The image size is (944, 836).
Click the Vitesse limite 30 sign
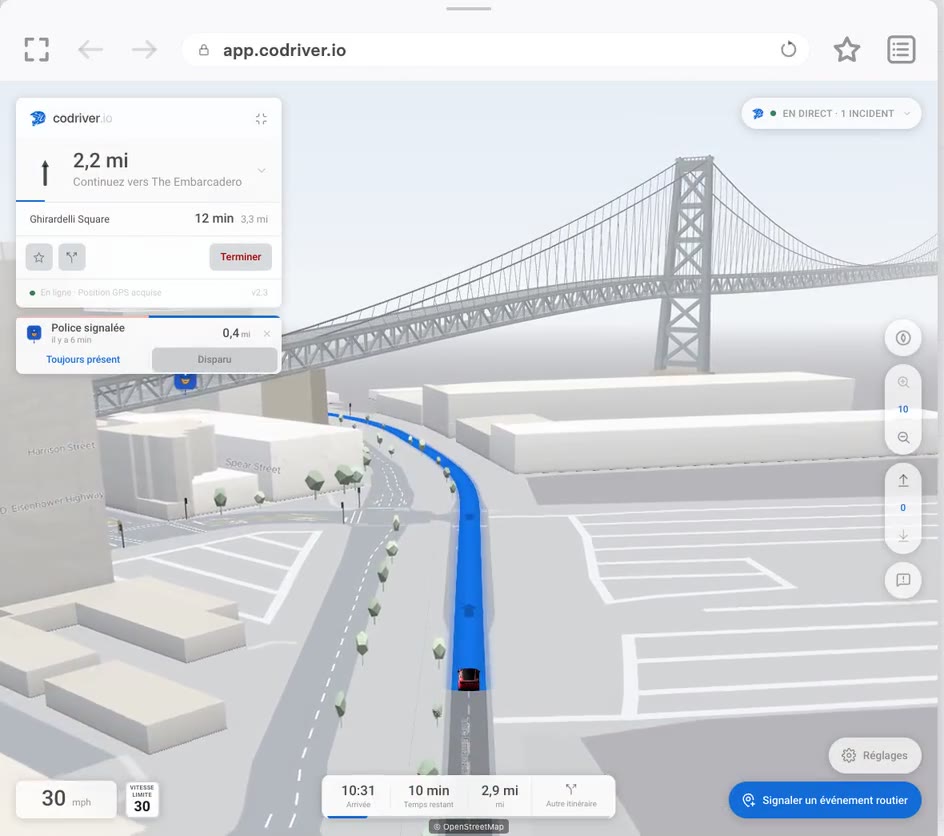(x=142, y=799)
